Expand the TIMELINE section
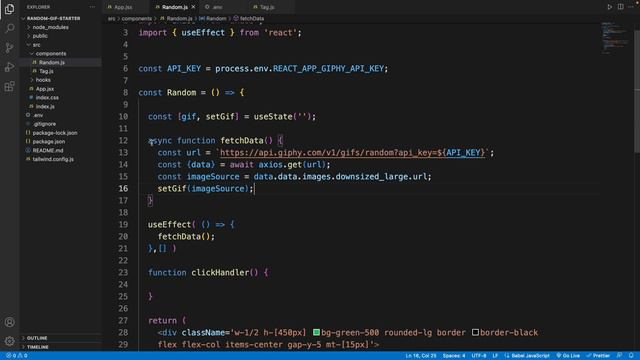Viewport: 640px width, 360px height. pos(38,347)
